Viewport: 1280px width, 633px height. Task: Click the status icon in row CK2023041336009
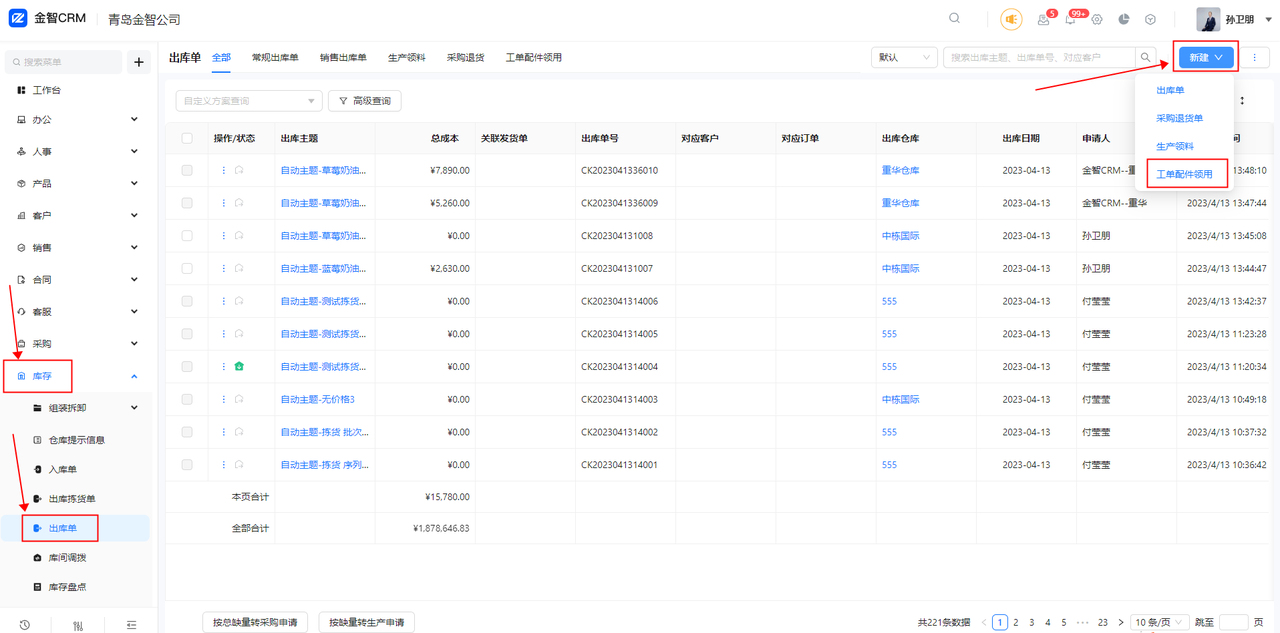(239, 203)
